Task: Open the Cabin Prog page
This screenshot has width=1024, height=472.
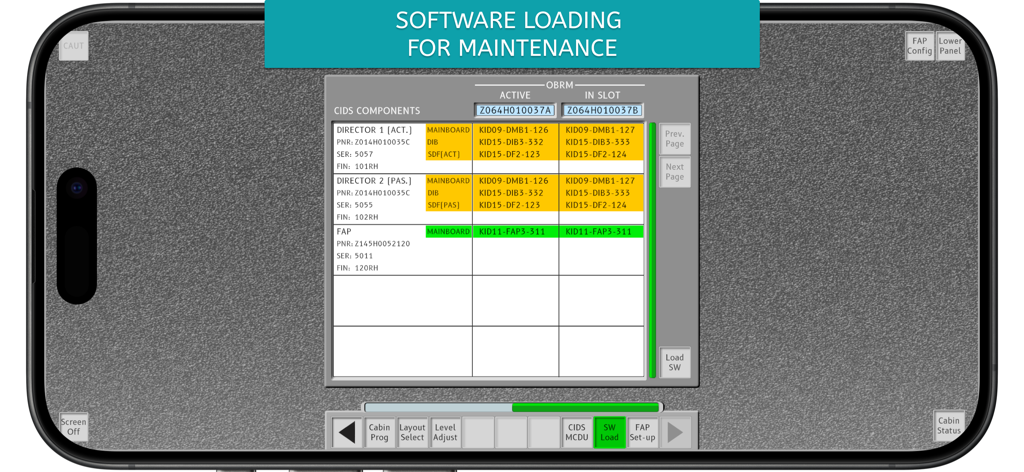Action: [380, 432]
